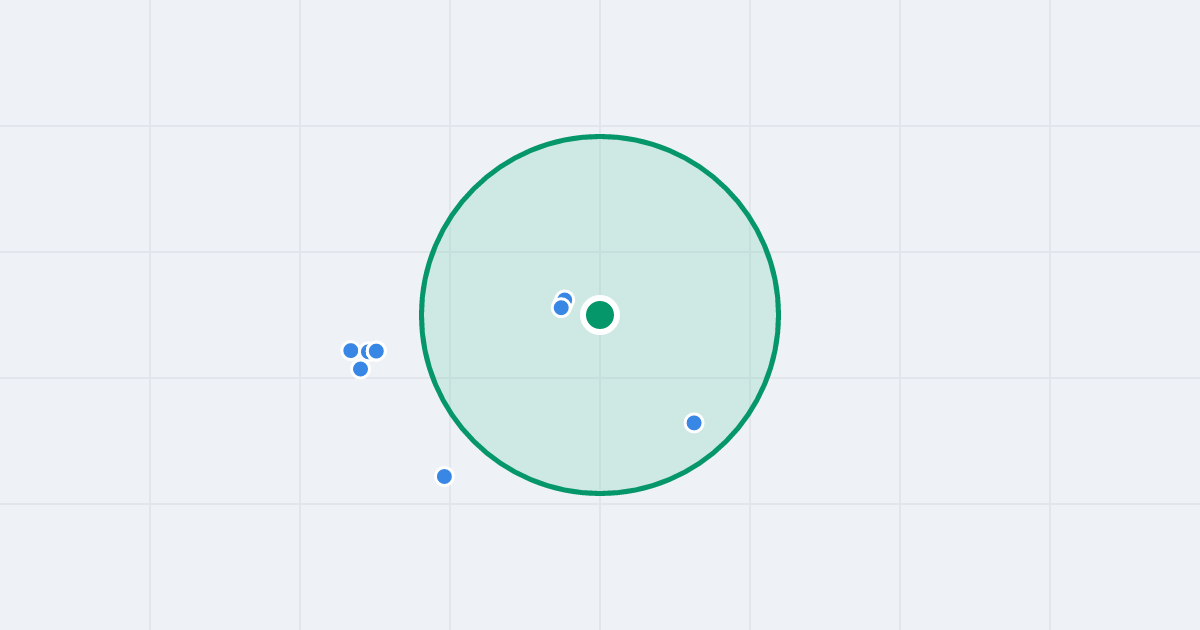
Task: Click the grid intersection directly below the green marker
Action: point(600,378)
